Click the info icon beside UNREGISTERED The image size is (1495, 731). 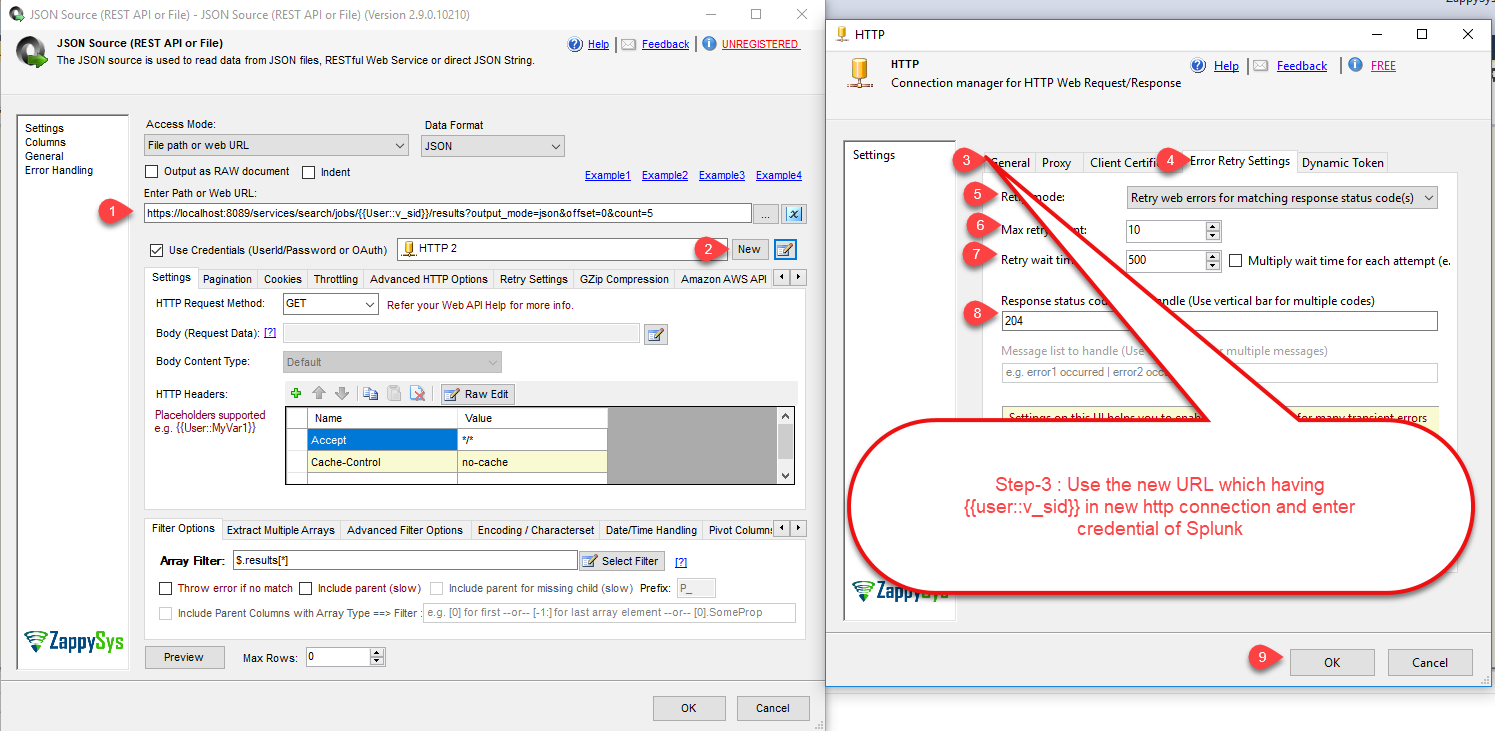click(709, 44)
